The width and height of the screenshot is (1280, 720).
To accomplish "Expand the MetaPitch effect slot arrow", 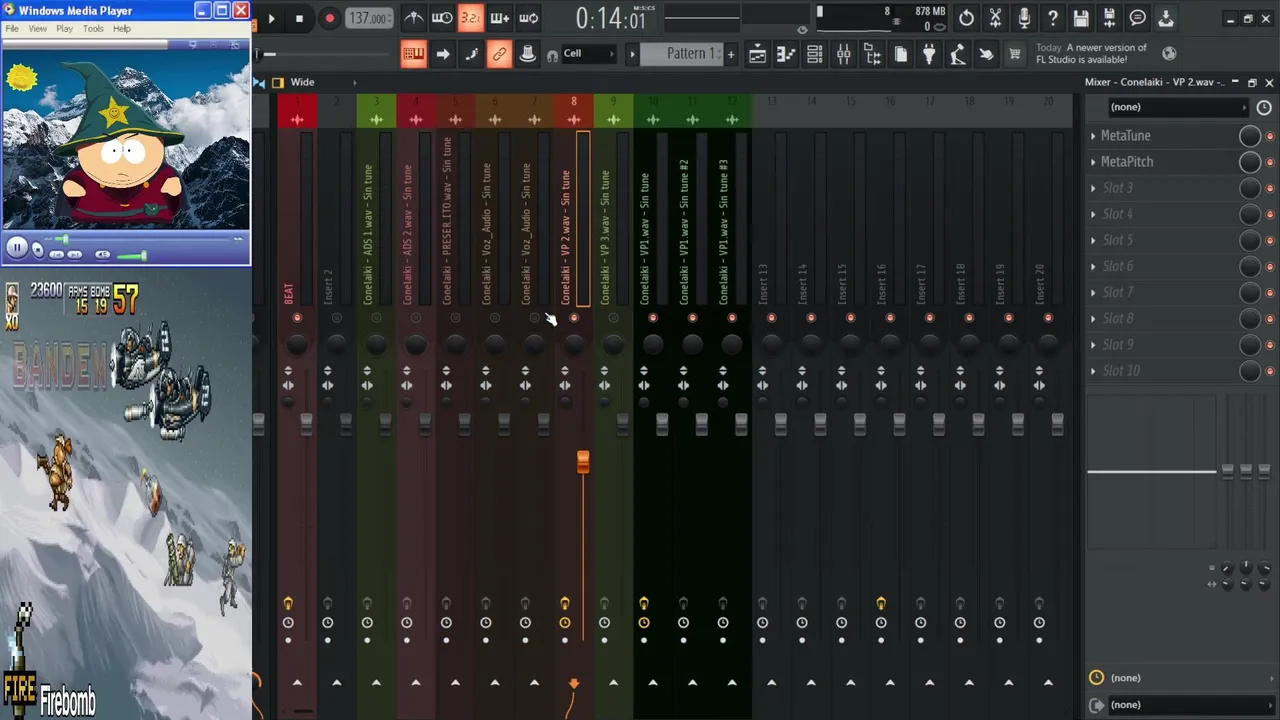I will [1093, 162].
